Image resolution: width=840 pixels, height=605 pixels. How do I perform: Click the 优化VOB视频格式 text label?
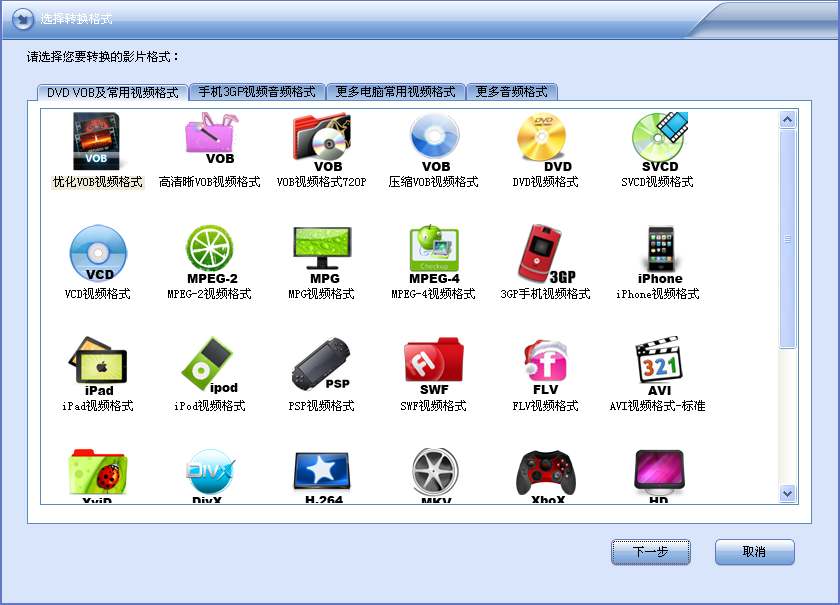pyautogui.click(x=98, y=182)
